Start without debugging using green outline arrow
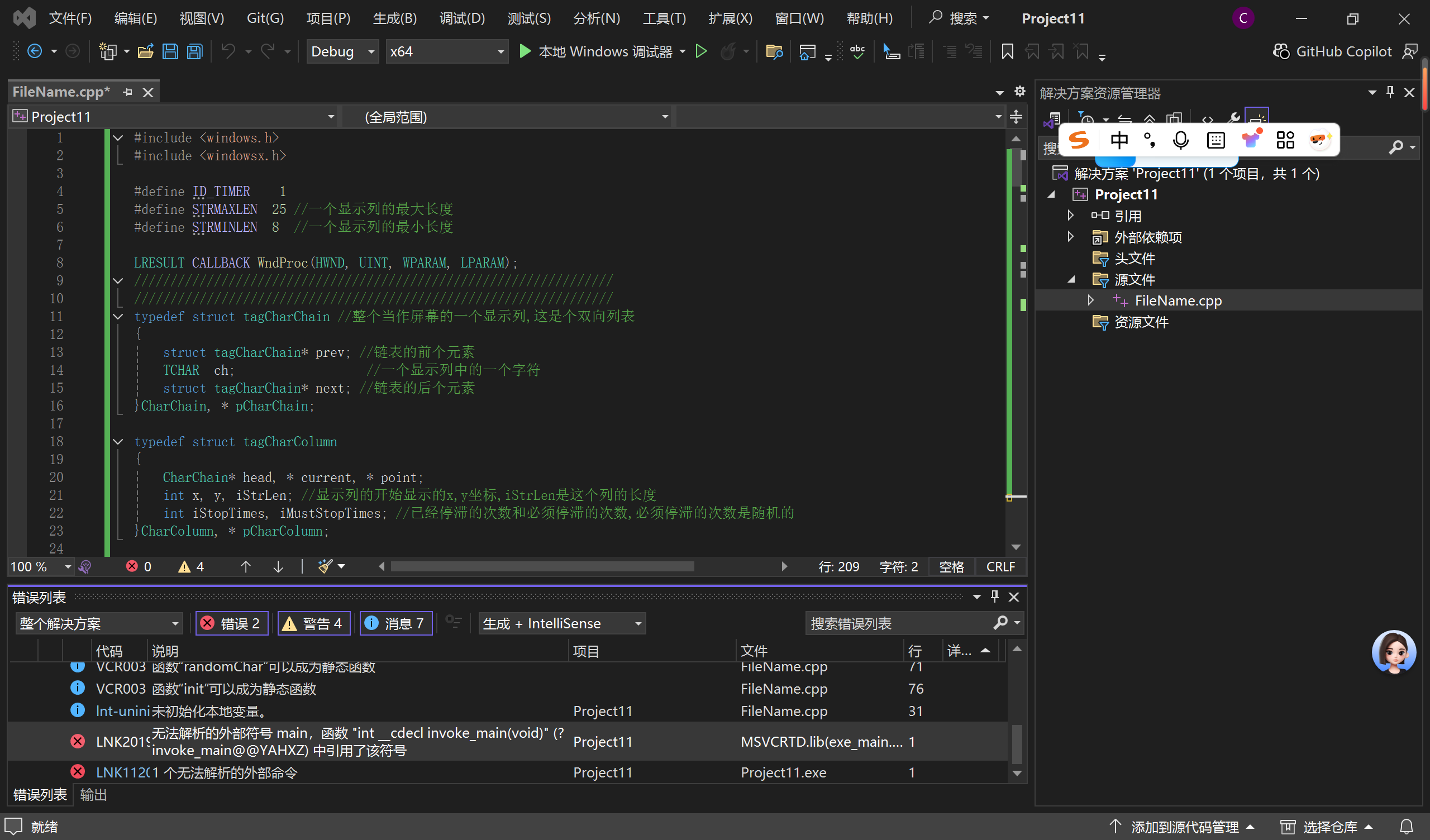Image resolution: width=1430 pixels, height=840 pixels. (701, 51)
